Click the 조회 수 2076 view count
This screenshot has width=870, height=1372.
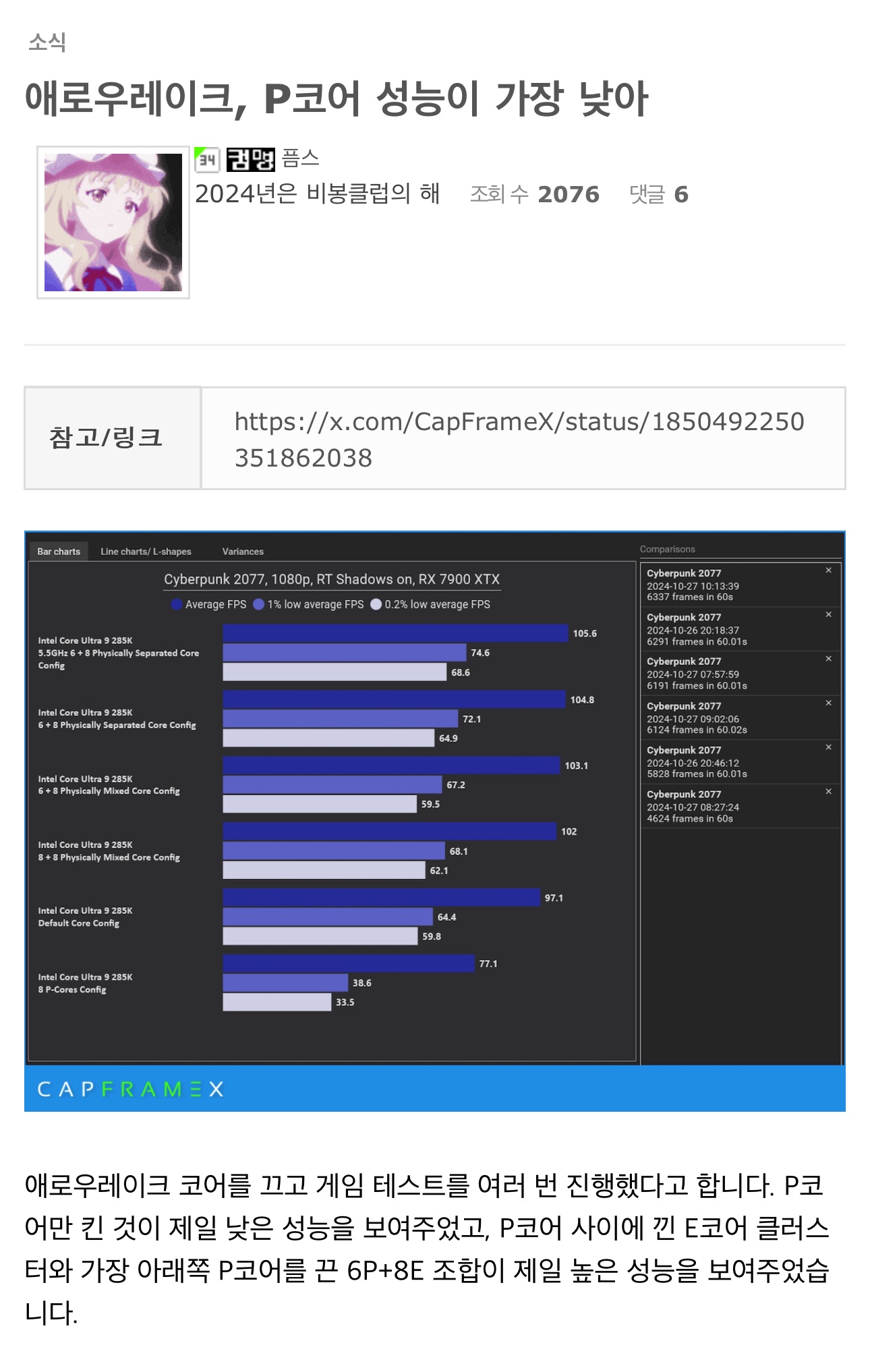534,194
